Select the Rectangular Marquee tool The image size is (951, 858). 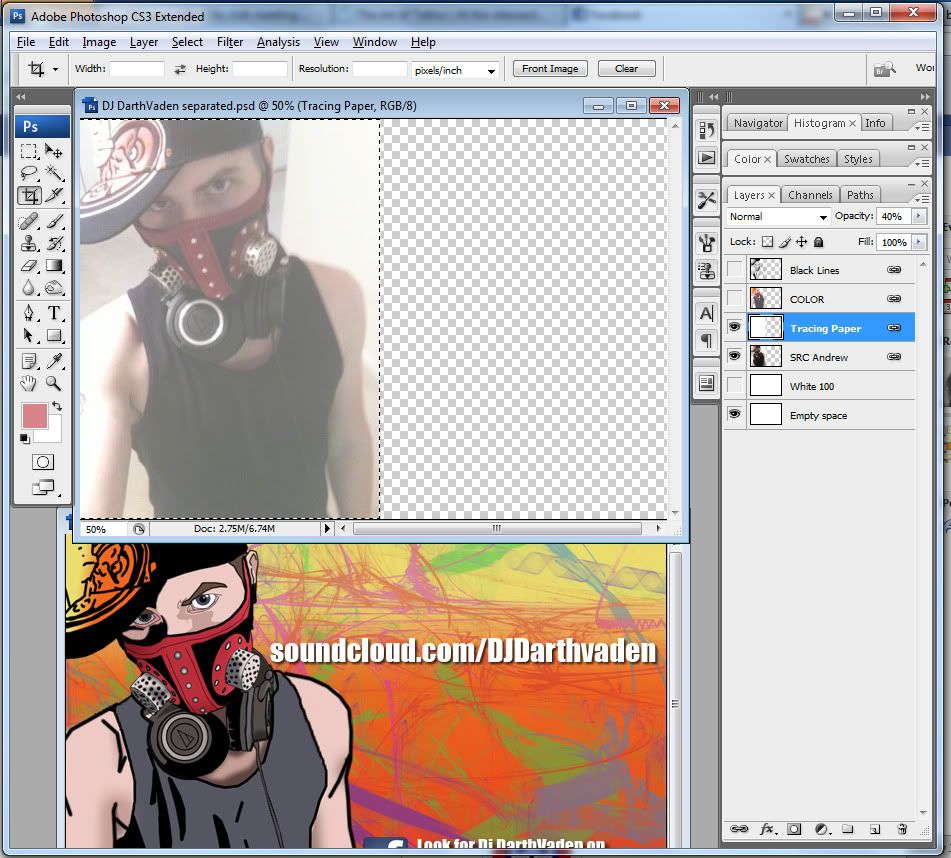[x=29, y=151]
